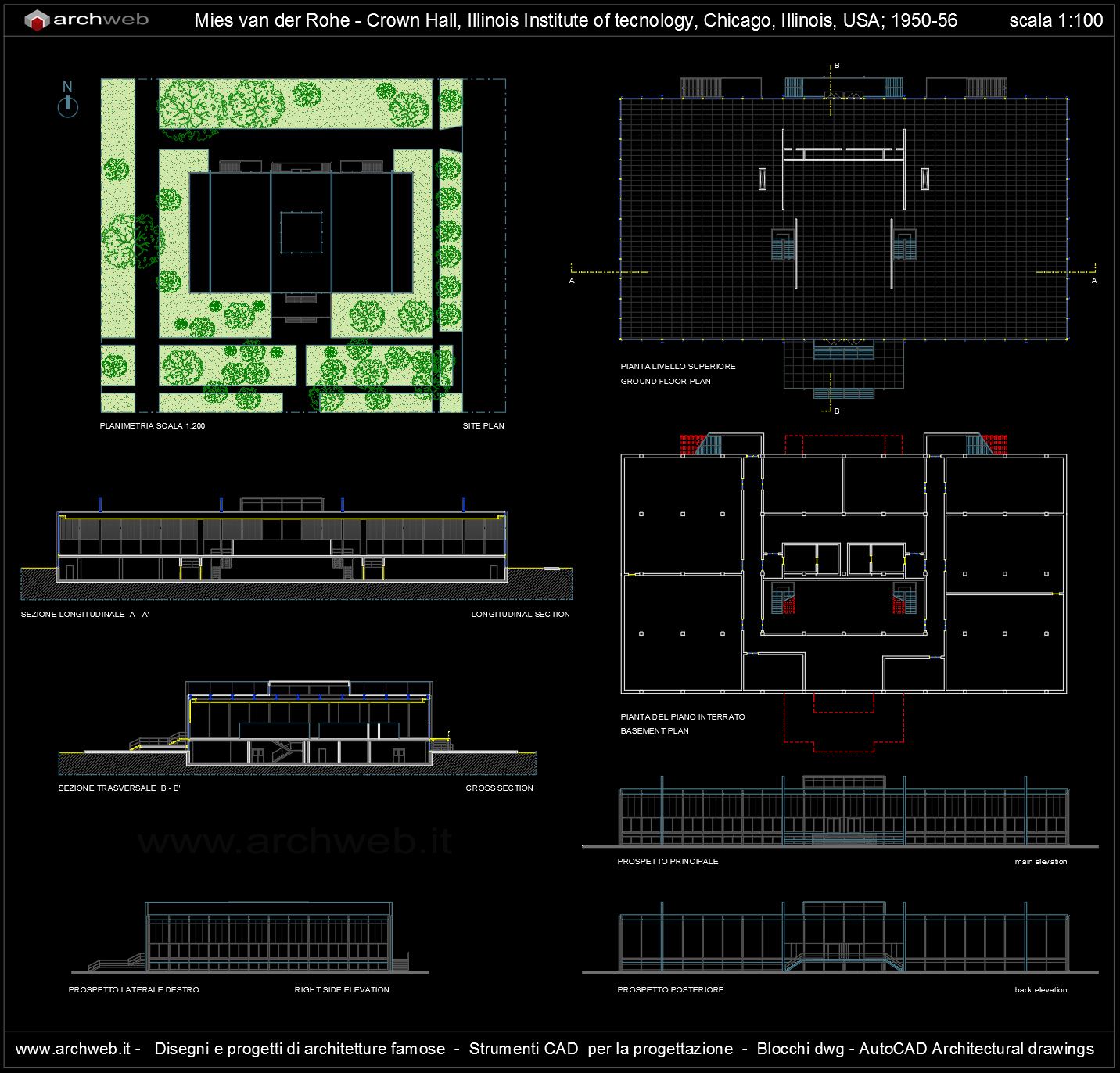Click the longitudinal section drawing
Image resolution: width=1120 pixels, height=1073 pixels.
pos(296,547)
